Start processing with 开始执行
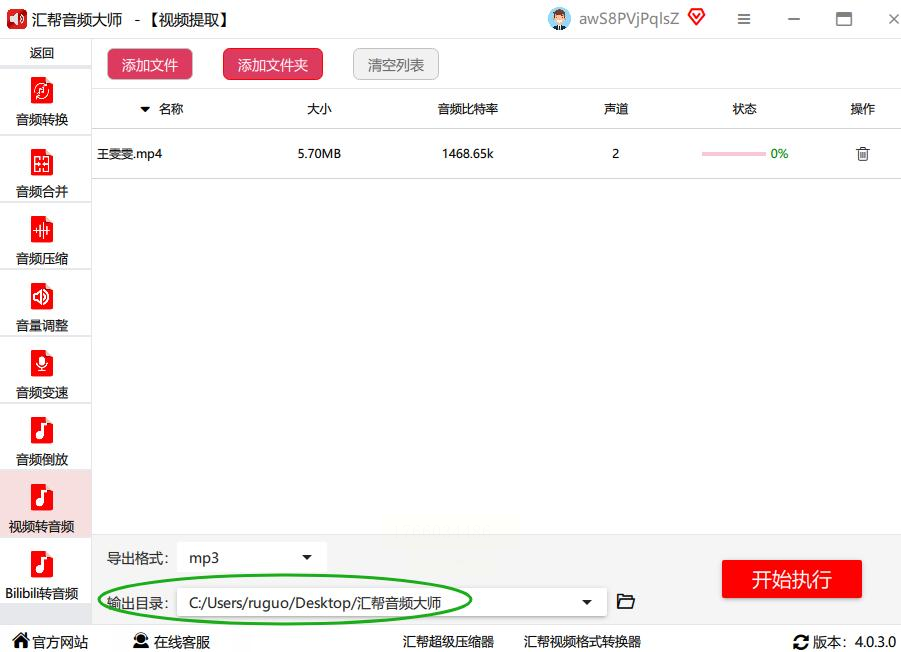Screen dimensions: 901x652 pos(791,579)
